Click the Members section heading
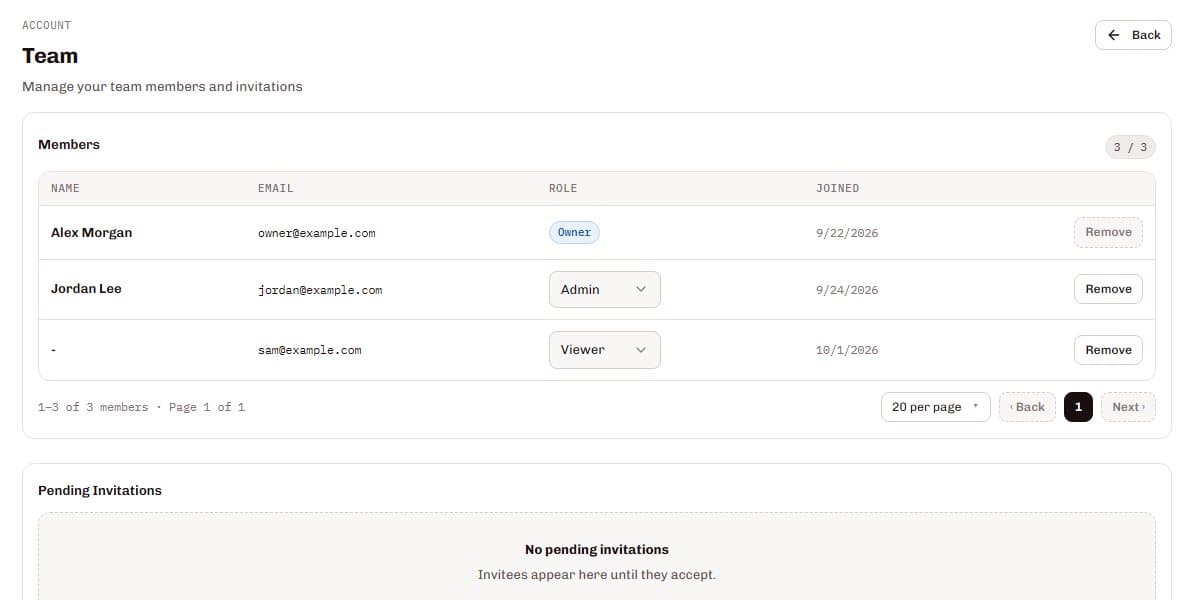This screenshot has height=600, width=1194. [x=69, y=145]
